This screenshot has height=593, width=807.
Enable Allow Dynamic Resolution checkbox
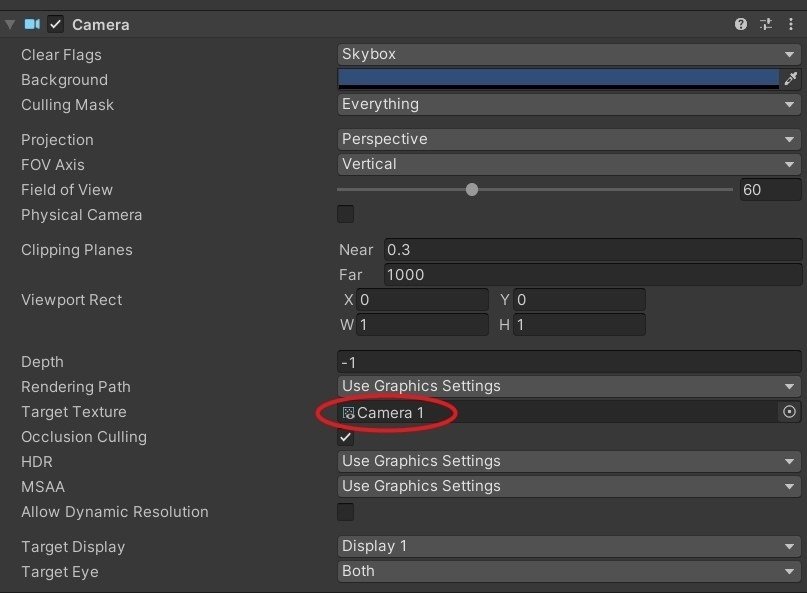pos(345,512)
